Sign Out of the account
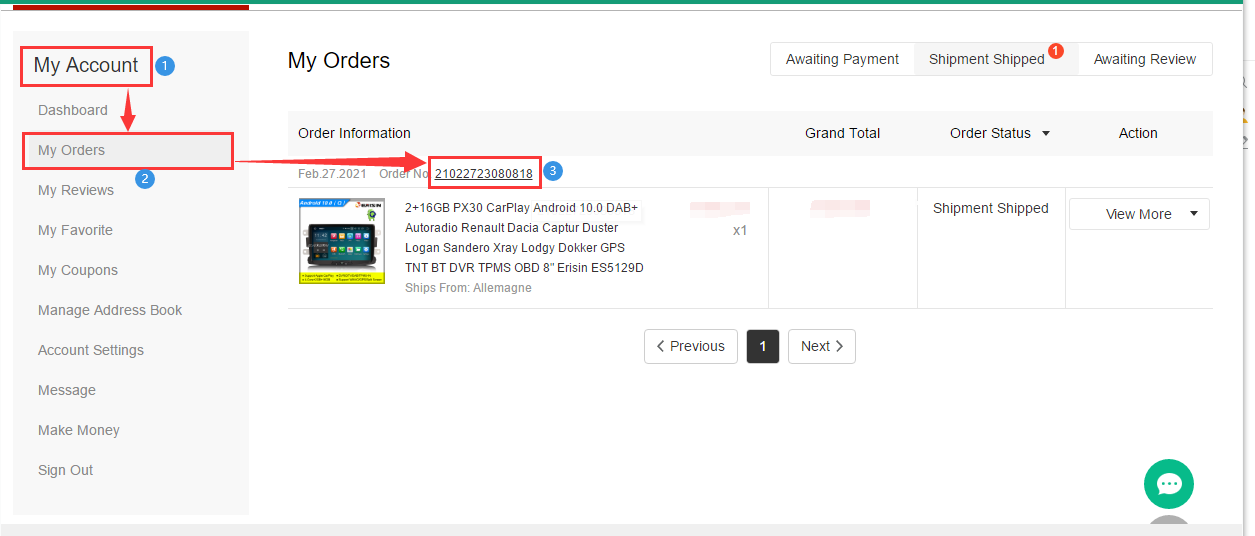This screenshot has width=1255, height=536. [66, 470]
